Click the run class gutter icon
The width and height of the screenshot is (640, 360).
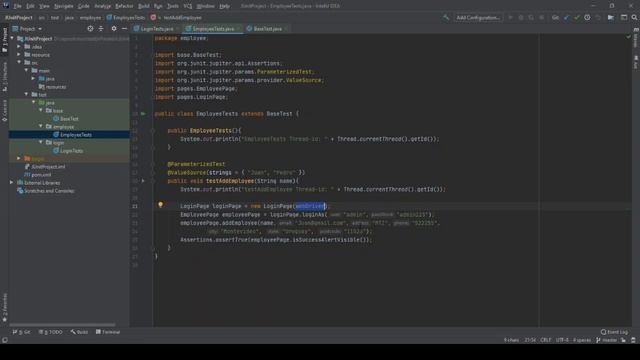[143, 114]
